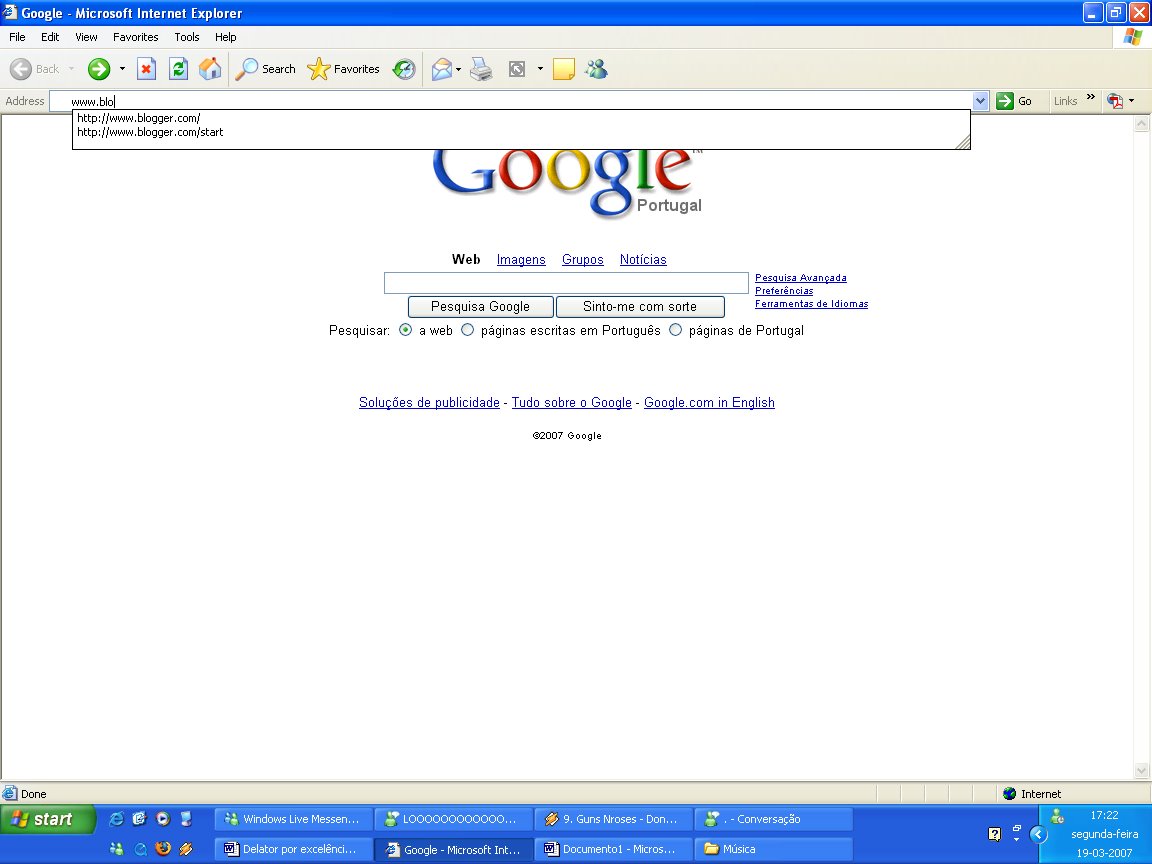The height and width of the screenshot is (864, 1152).
Task: Click the Sinto-me com sorte button
Action: (640, 306)
